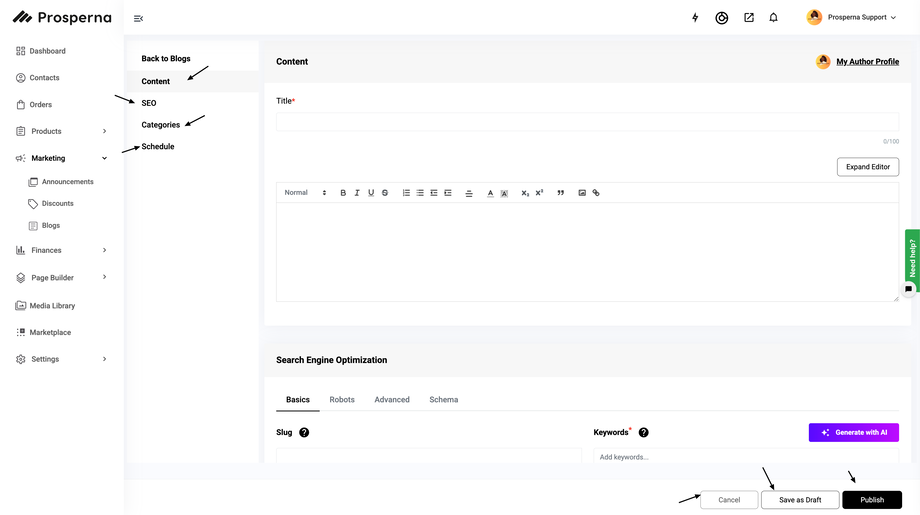Open the text color picker
The width and height of the screenshot is (920, 515).
(x=491, y=193)
